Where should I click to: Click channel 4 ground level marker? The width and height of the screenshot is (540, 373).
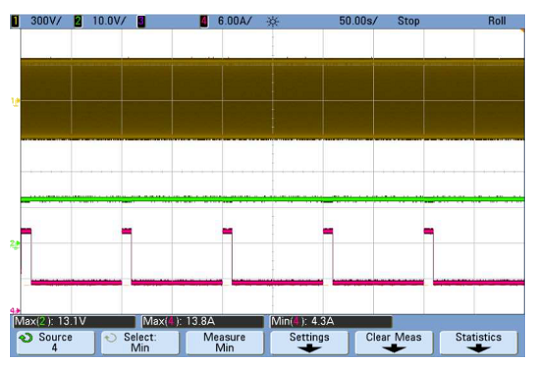[15, 310]
